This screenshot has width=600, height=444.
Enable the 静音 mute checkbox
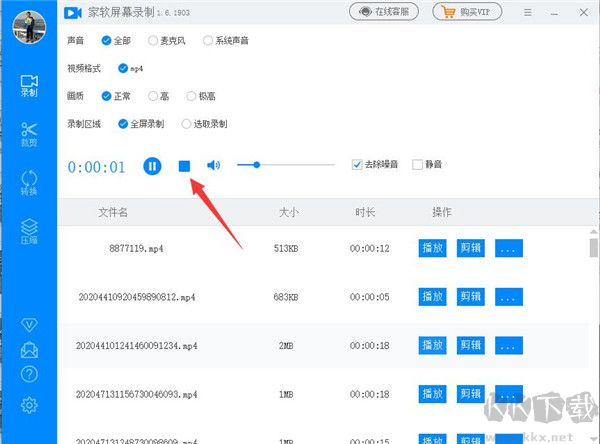tap(417, 165)
